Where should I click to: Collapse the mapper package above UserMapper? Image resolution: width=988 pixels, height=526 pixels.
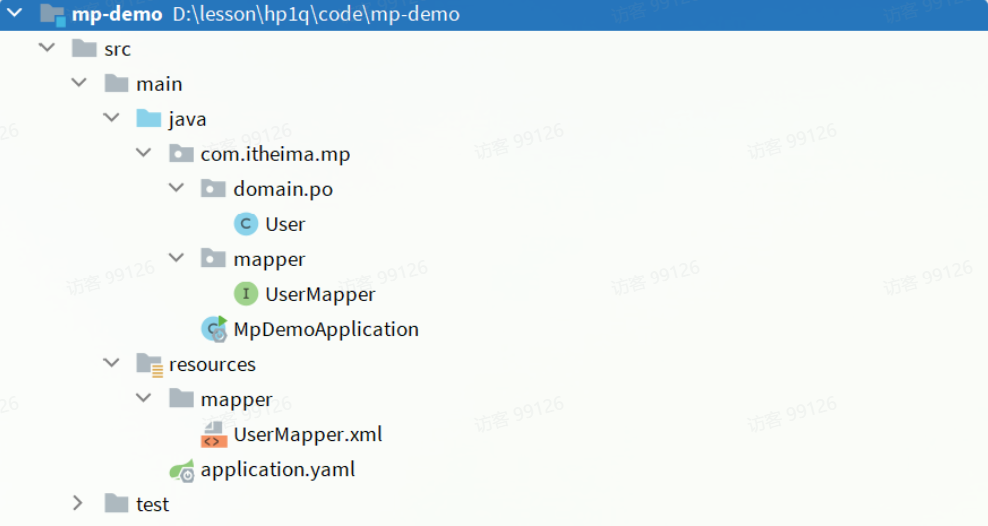pos(176,258)
